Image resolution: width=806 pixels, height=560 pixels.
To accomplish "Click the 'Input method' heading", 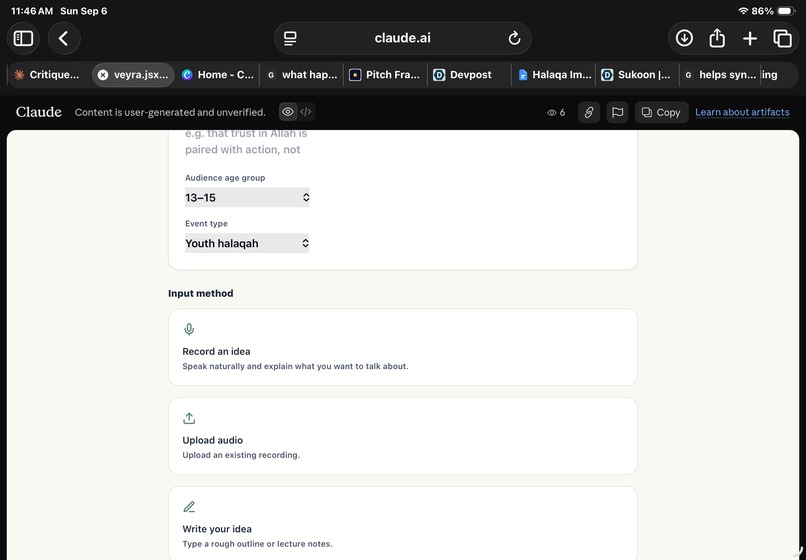I will (x=200, y=293).
